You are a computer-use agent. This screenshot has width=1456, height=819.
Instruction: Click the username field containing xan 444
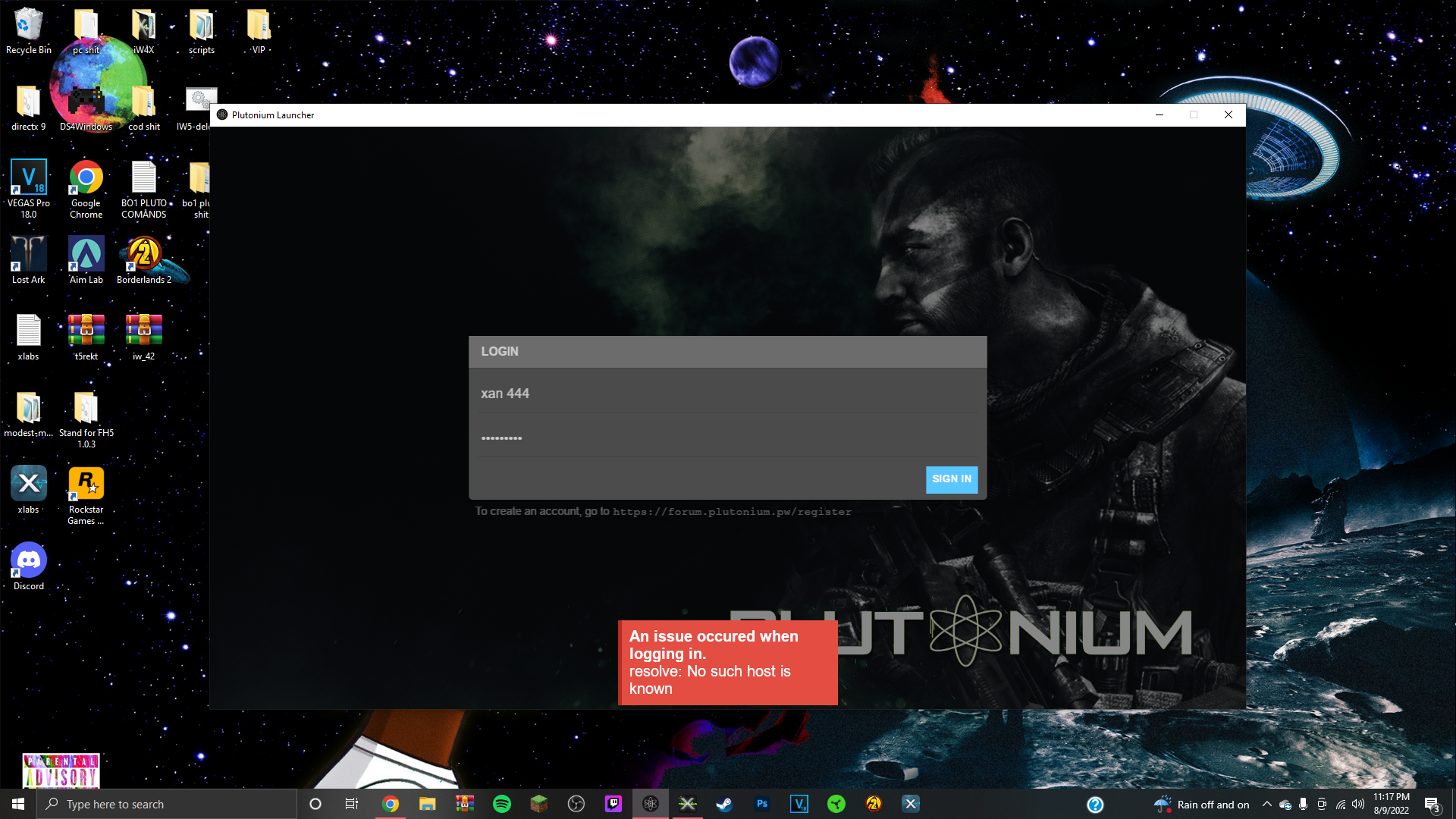click(x=727, y=394)
